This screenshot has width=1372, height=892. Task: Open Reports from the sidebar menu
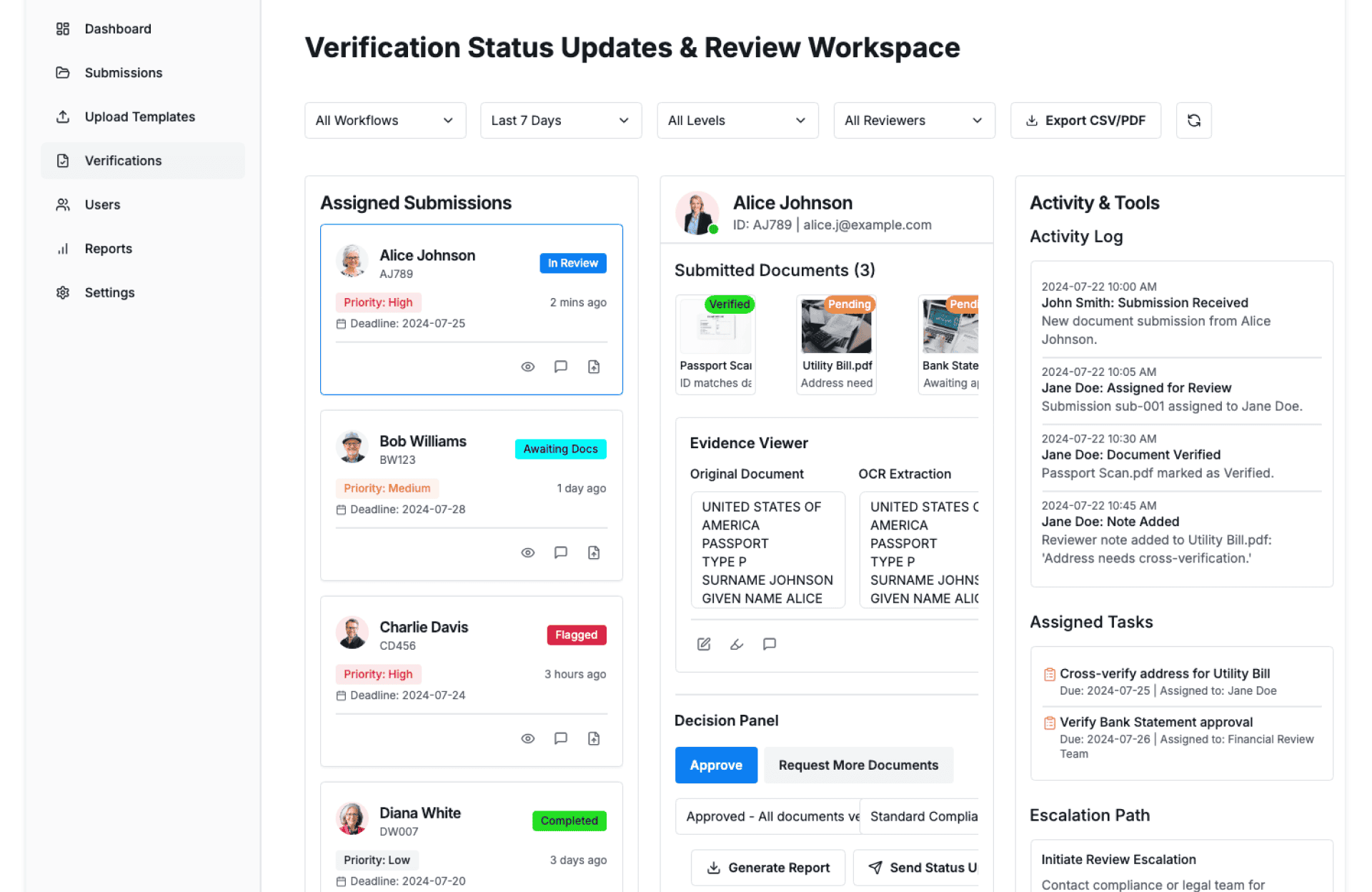(x=108, y=249)
